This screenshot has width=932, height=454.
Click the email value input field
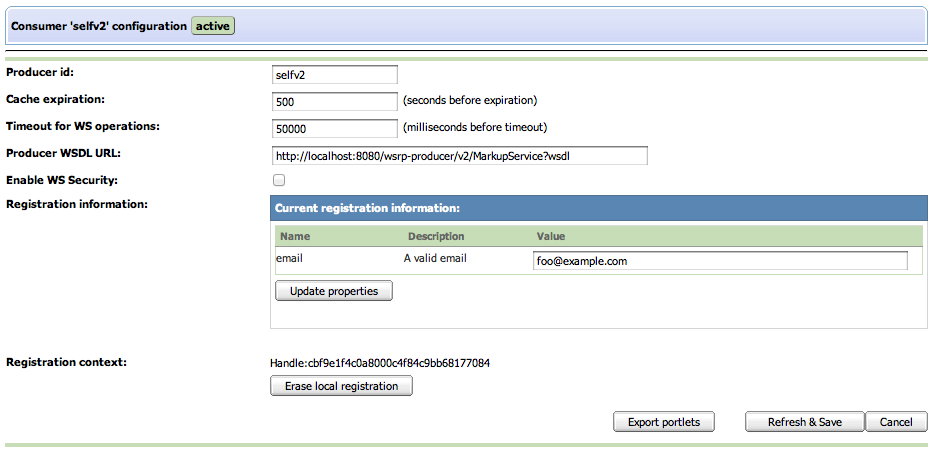(720, 261)
